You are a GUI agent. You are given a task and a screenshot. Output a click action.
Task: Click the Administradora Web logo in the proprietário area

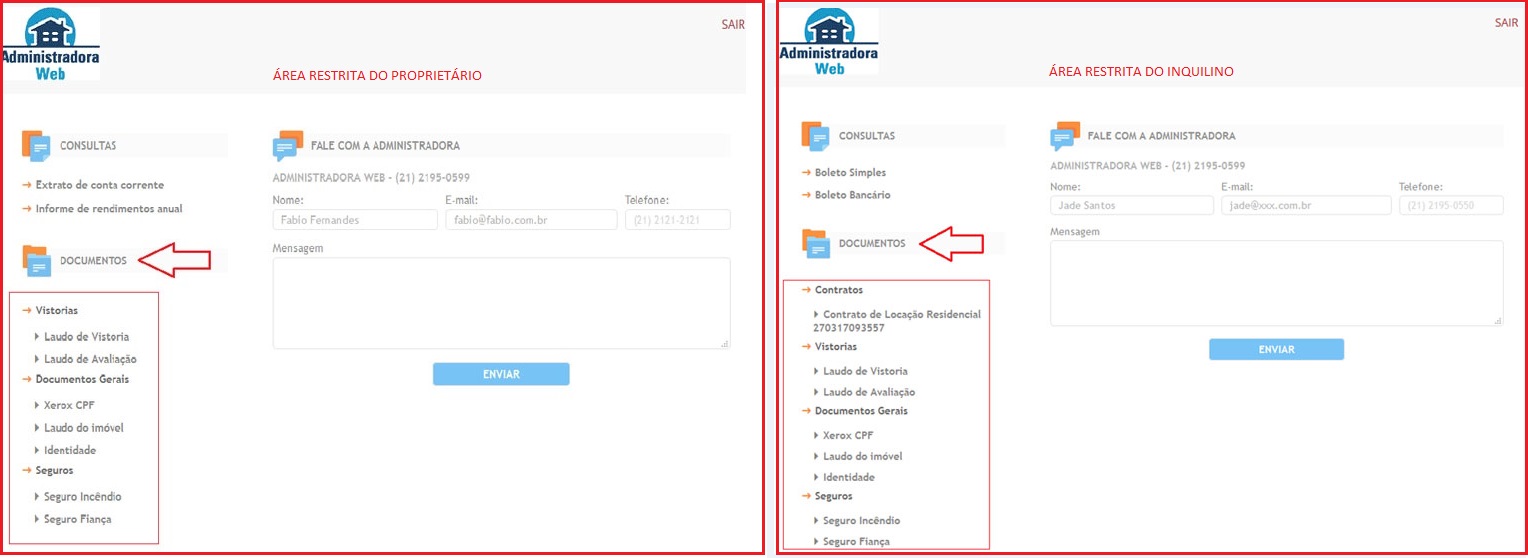pos(51,44)
